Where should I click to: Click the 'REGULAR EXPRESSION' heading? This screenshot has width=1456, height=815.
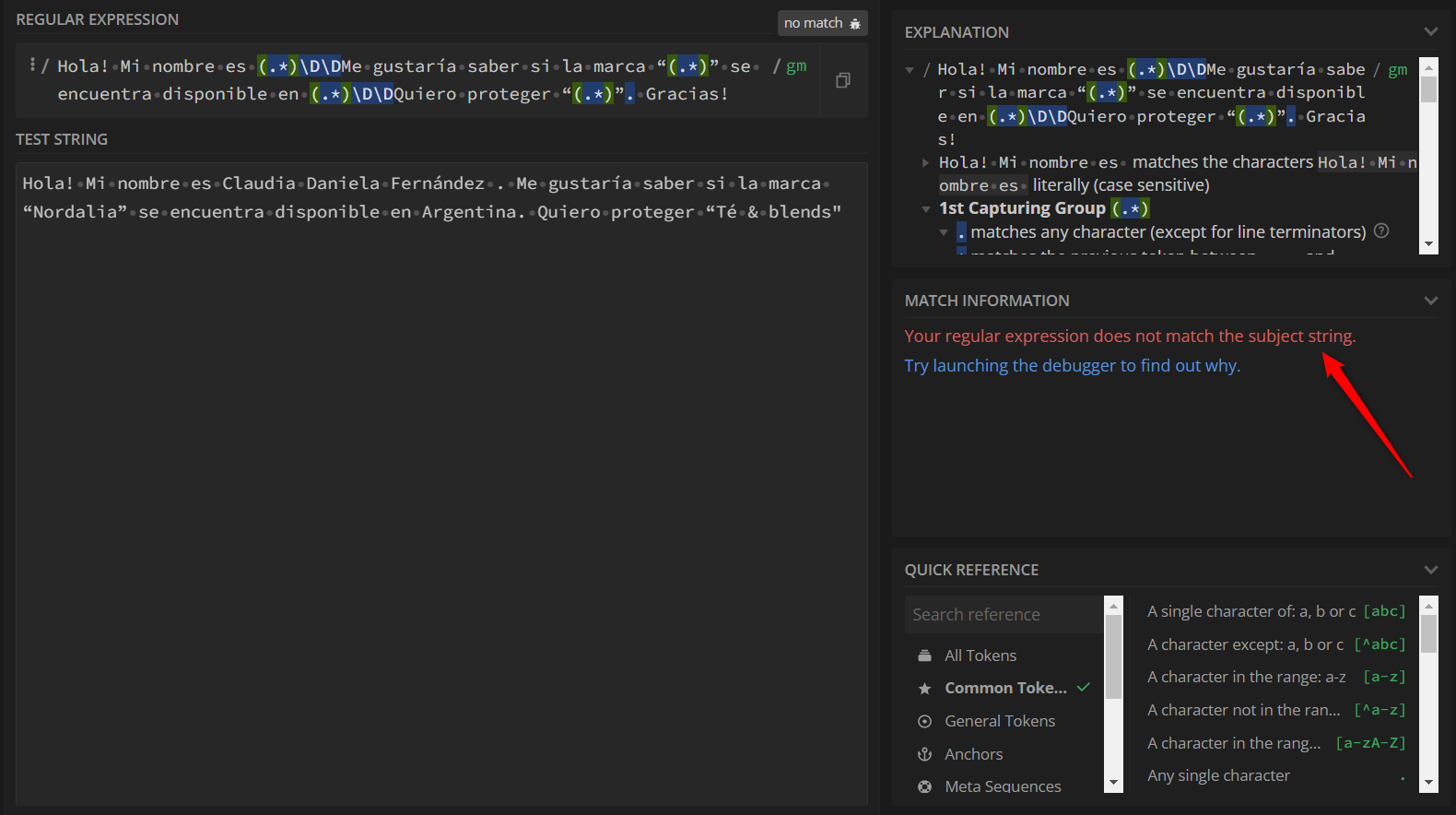click(98, 19)
